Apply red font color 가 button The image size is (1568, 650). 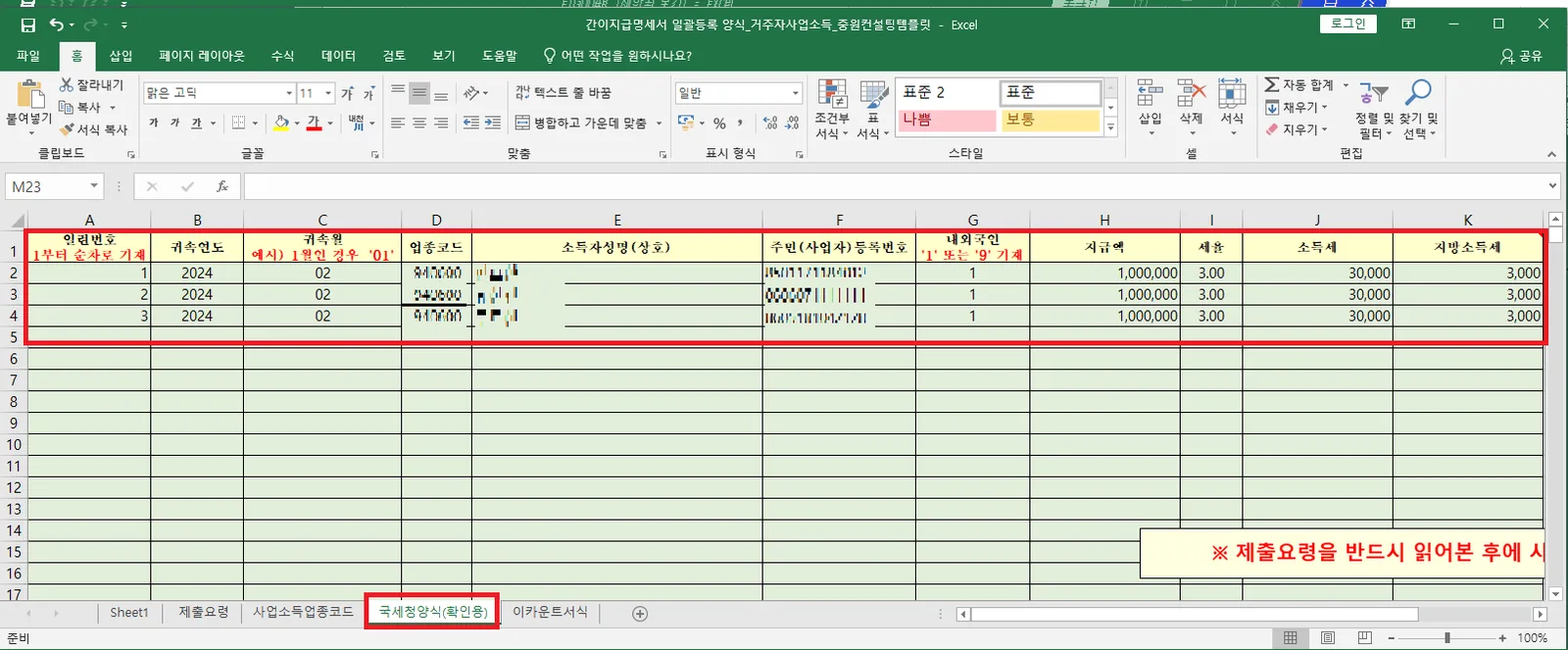tap(314, 123)
